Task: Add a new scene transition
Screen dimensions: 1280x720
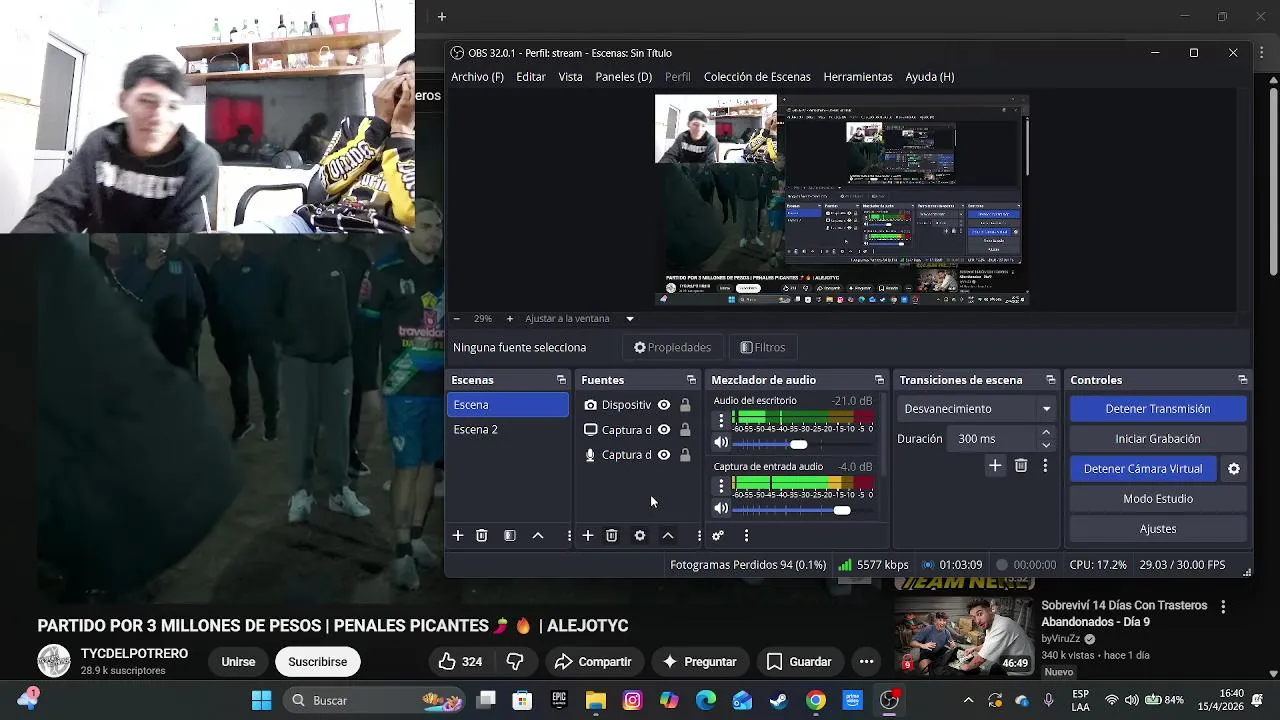Action: pyautogui.click(x=995, y=466)
